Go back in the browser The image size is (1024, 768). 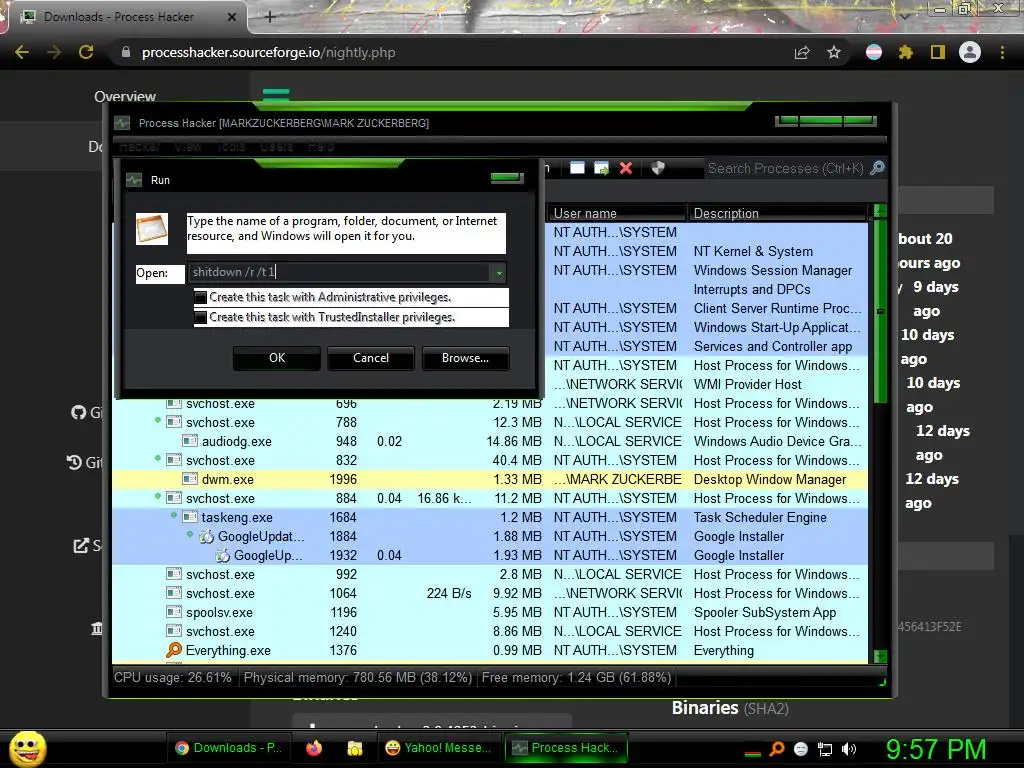tap(22, 52)
